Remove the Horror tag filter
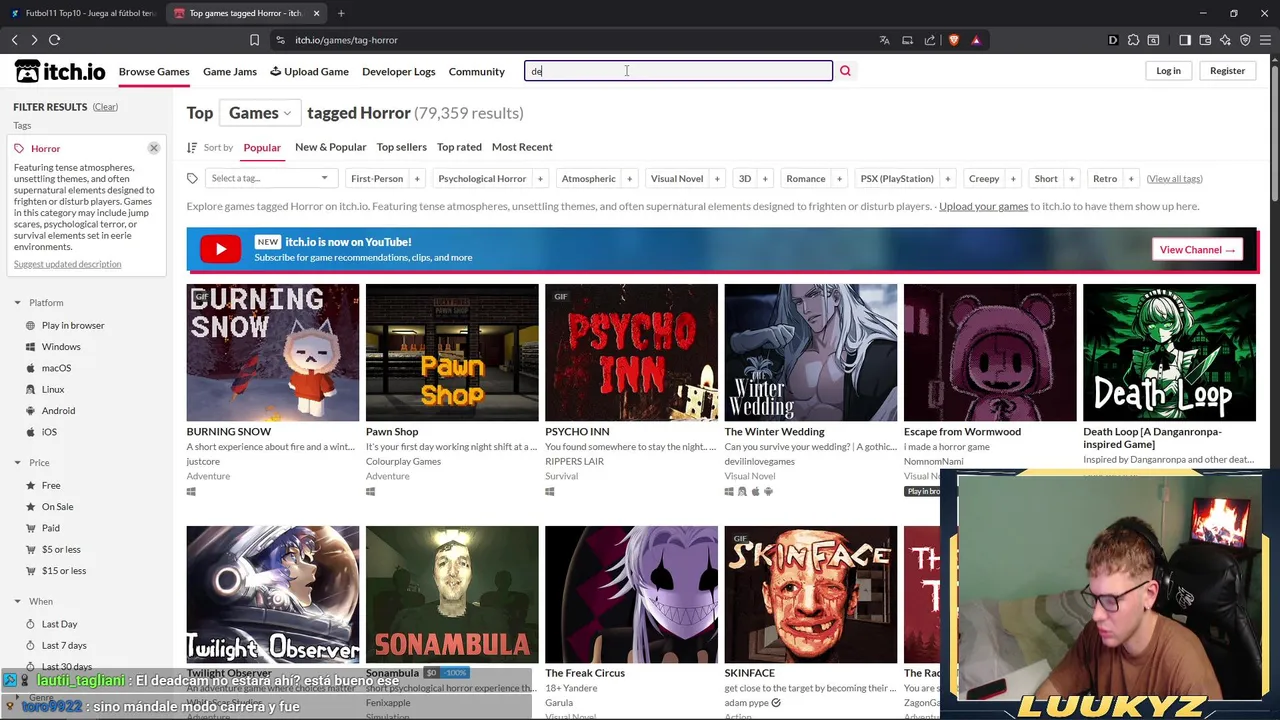This screenshot has width=1280, height=720. click(x=154, y=148)
